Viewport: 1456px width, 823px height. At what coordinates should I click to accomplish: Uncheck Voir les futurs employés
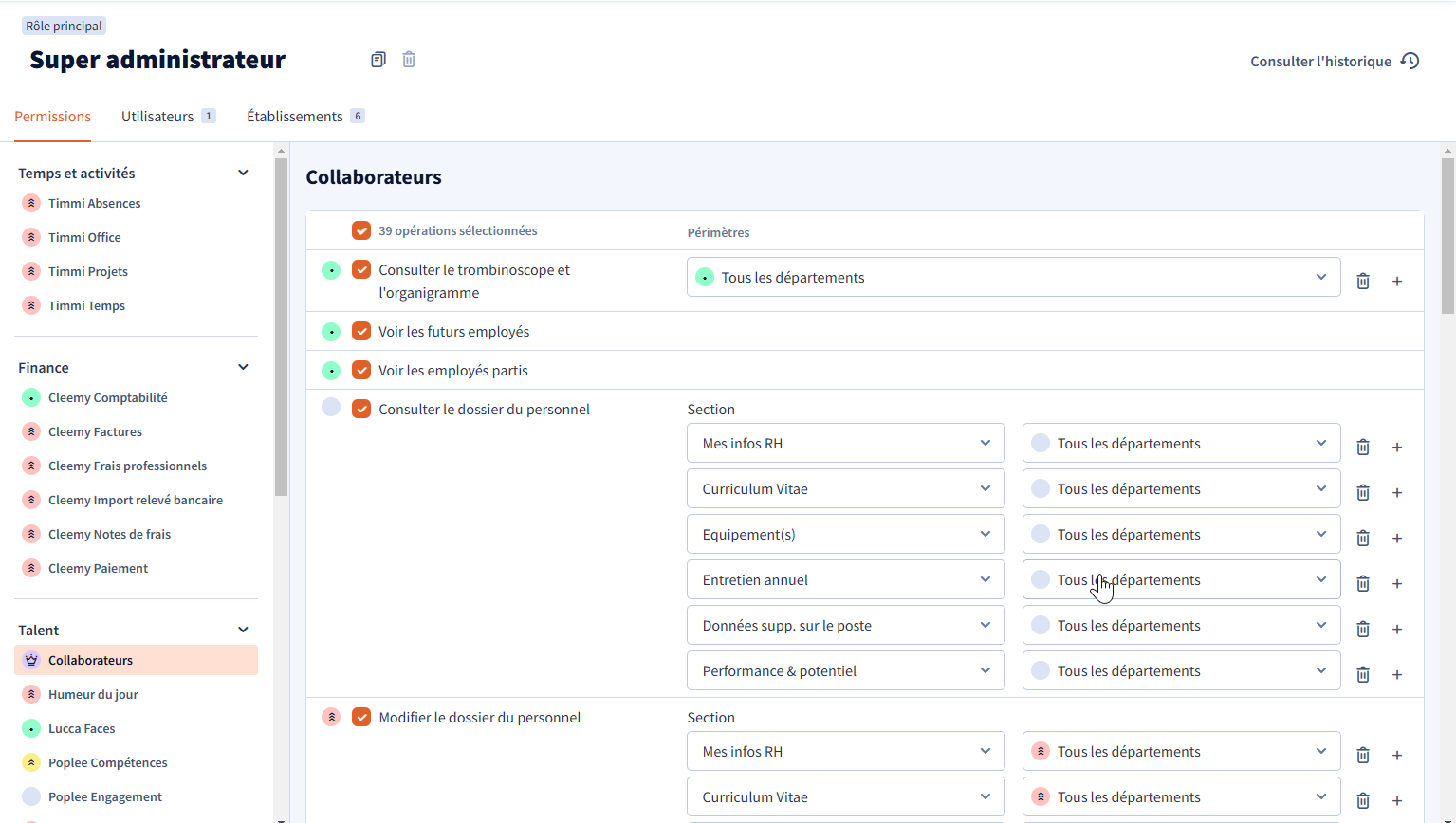click(x=361, y=331)
